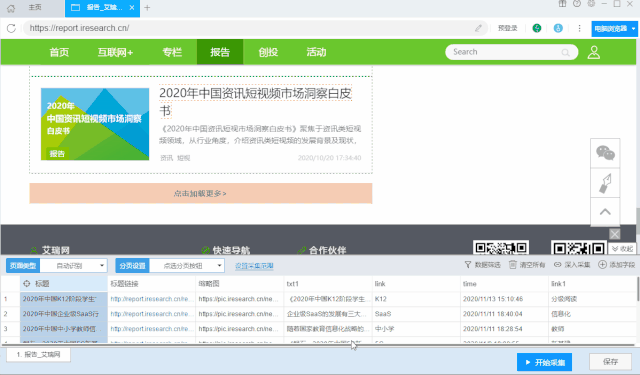This screenshot has height=375, width=640.
Task: Switch to 1. 报告_艾瑞网 task tab
Action: (x=38, y=355)
